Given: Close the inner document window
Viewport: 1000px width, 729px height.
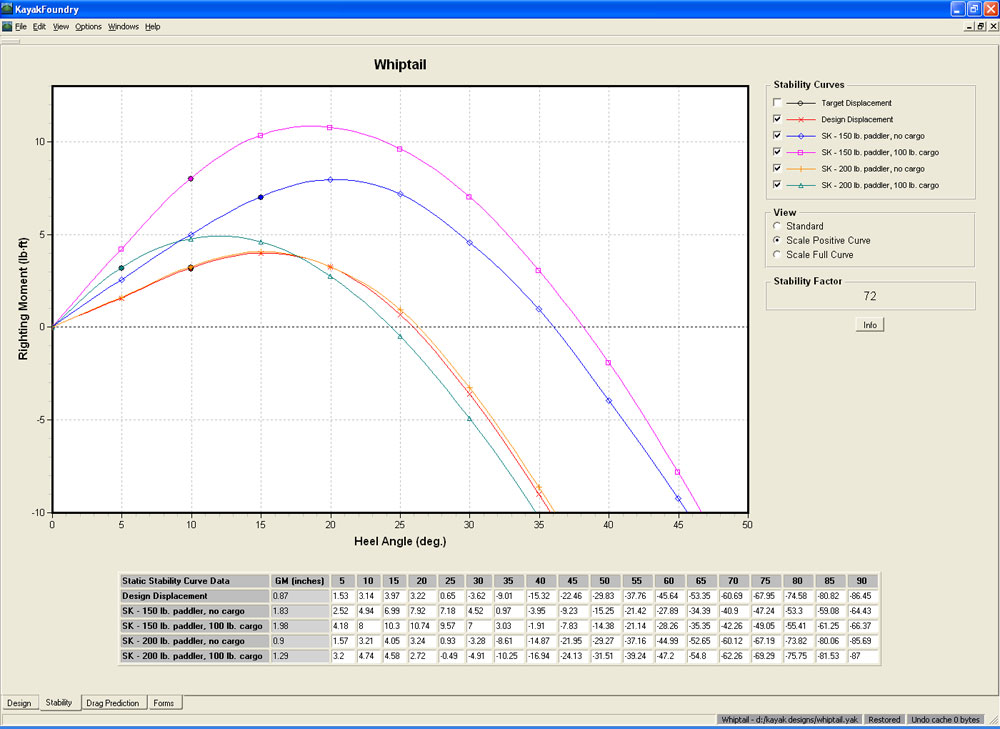Looking at the screenshot, I should [991, 26].
